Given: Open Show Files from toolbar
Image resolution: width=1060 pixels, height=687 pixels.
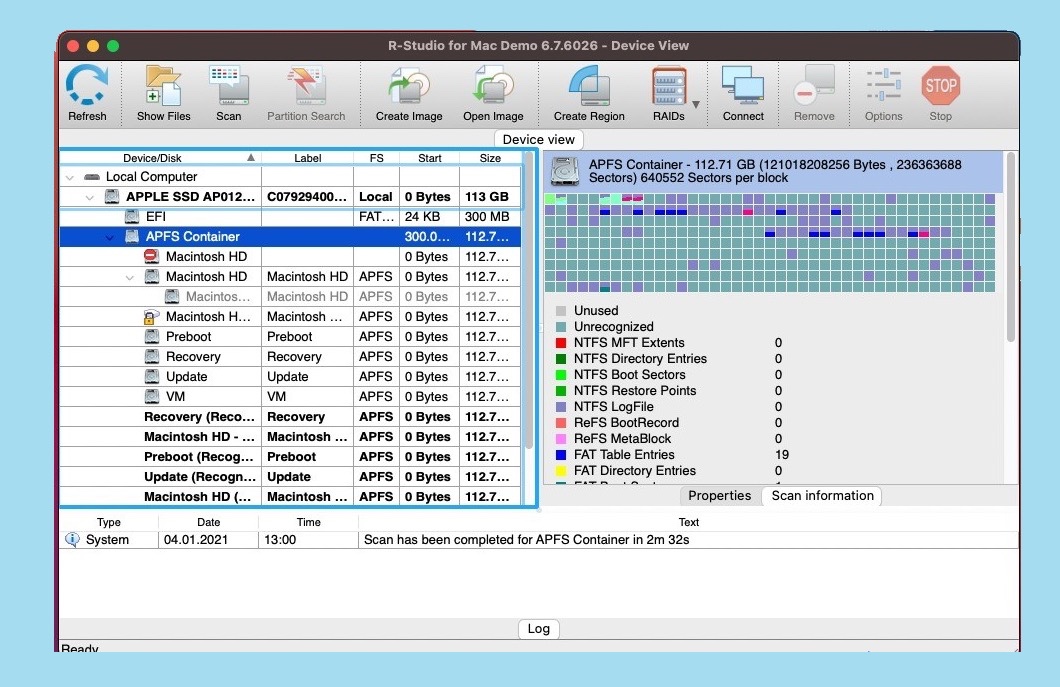Looking at the screenshot, I should pyautogui.click(x=163, y=87).
